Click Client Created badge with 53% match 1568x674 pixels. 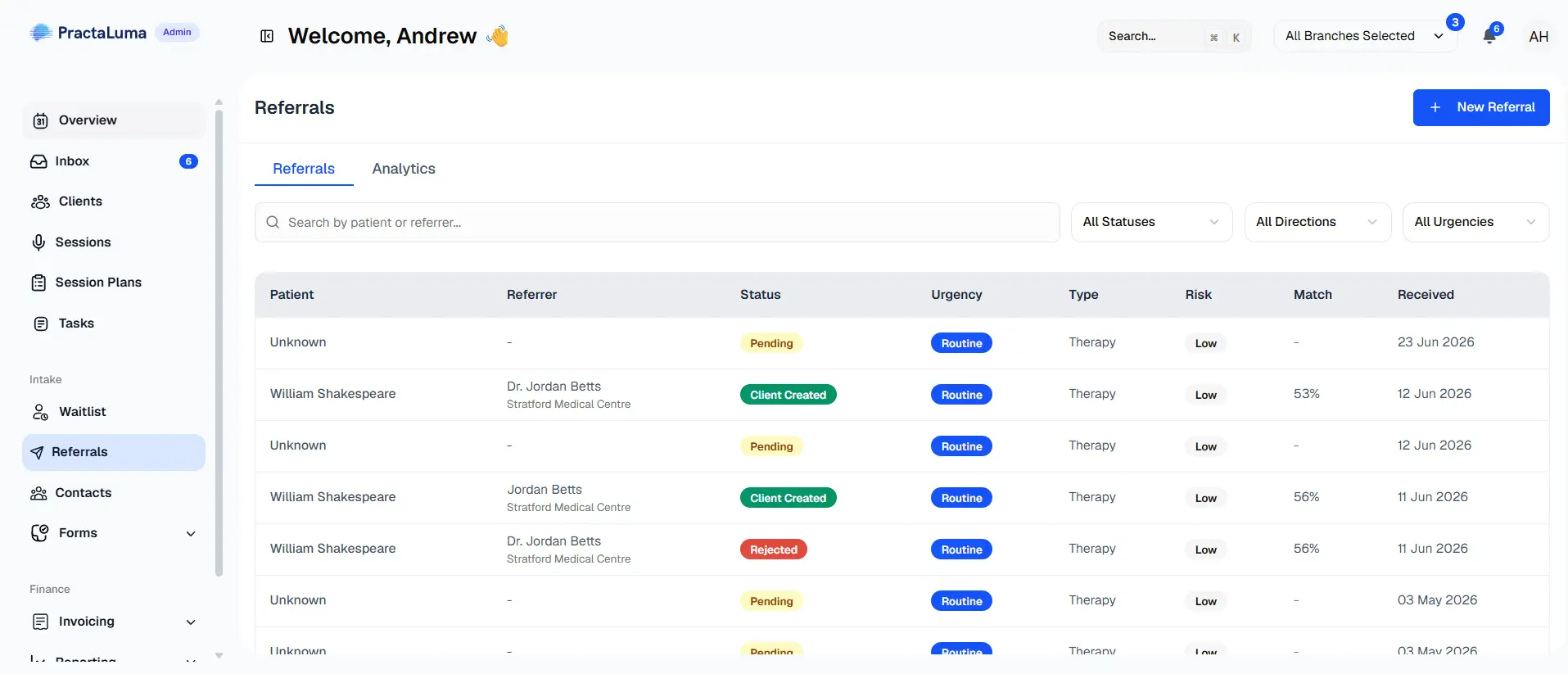tap(788, 395)
